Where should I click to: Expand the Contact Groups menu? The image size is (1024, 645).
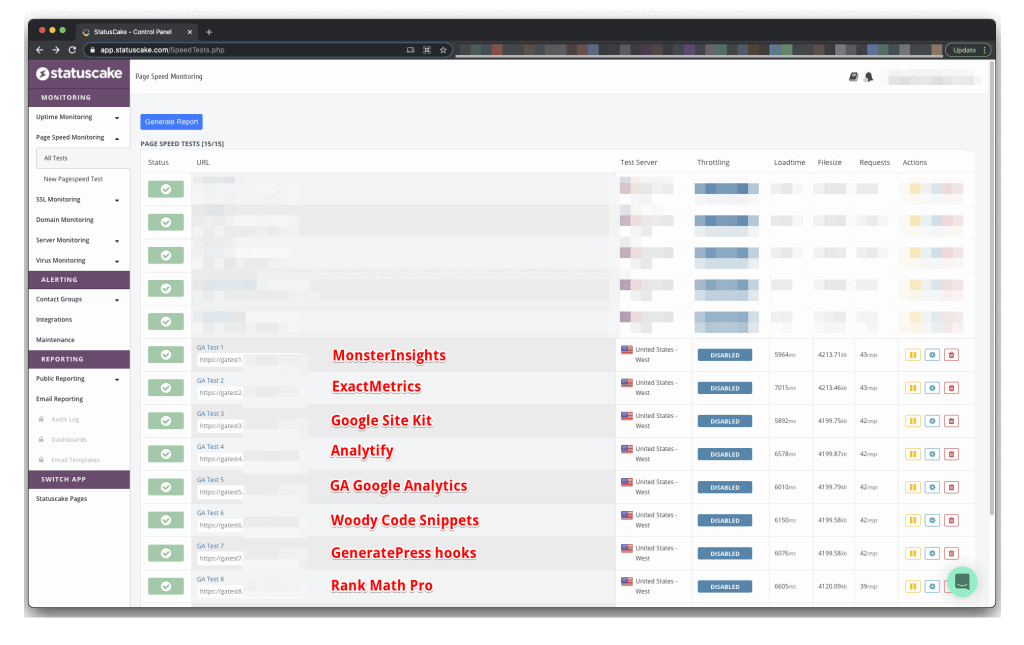click(x=78, y=300)
